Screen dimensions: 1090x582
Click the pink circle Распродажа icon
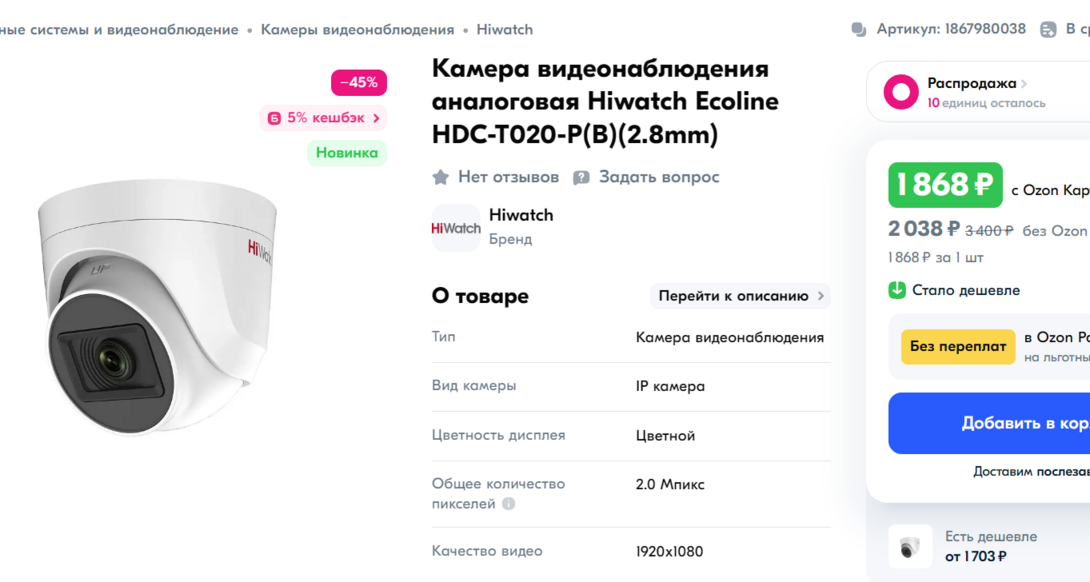[901, 92]
